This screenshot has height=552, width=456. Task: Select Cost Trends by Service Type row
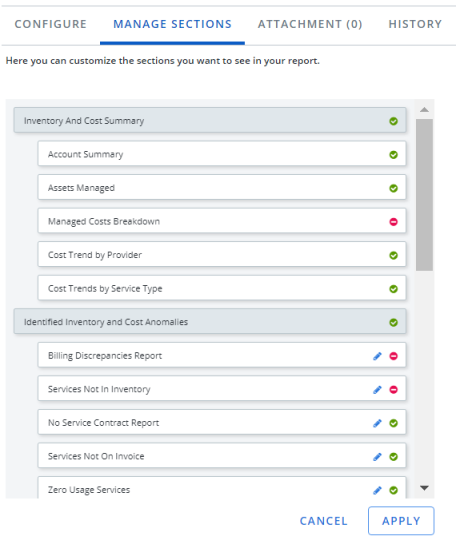pos(222,288)
